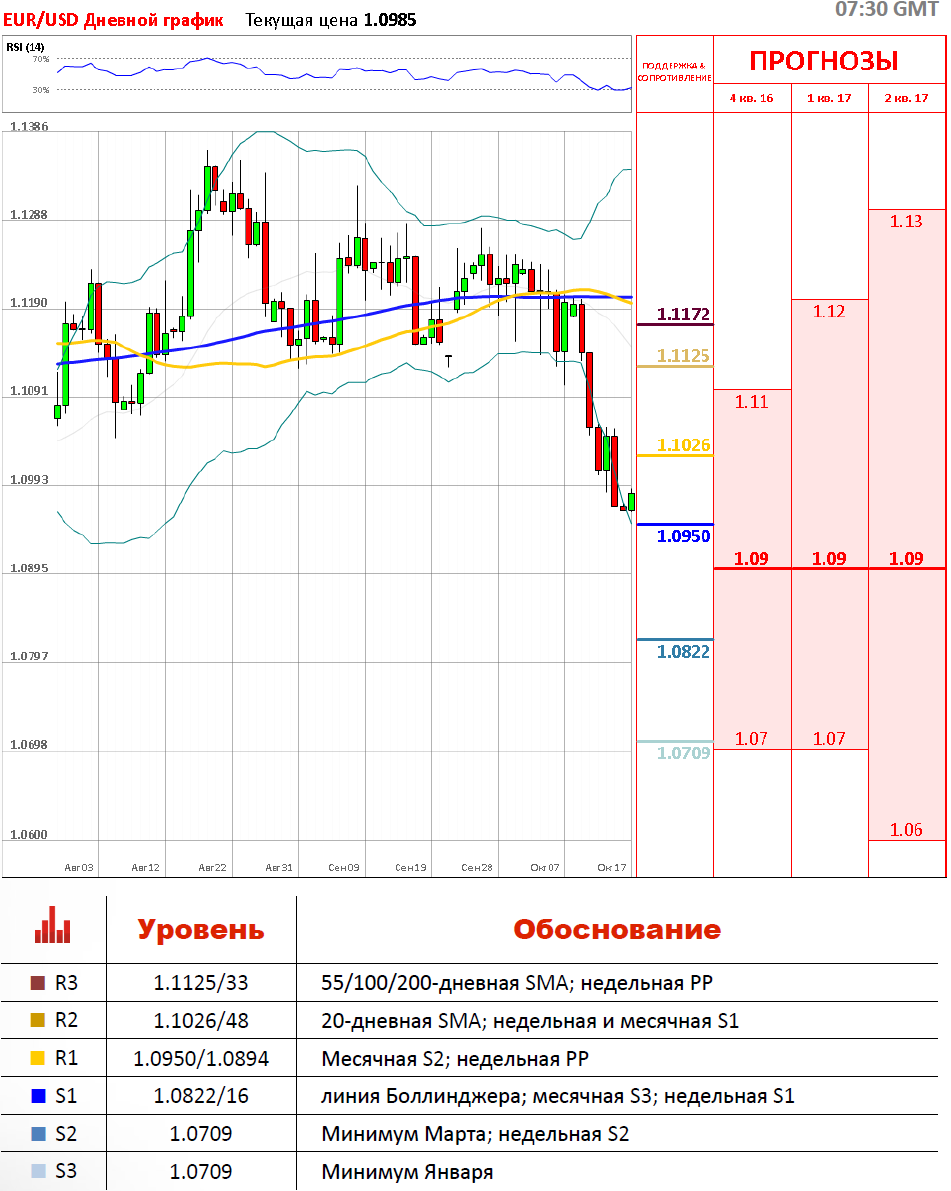Select the '2 кв. 17' forecast column header
The width and height of the screenshot is (951, 1191).
[x=906, y=98]
